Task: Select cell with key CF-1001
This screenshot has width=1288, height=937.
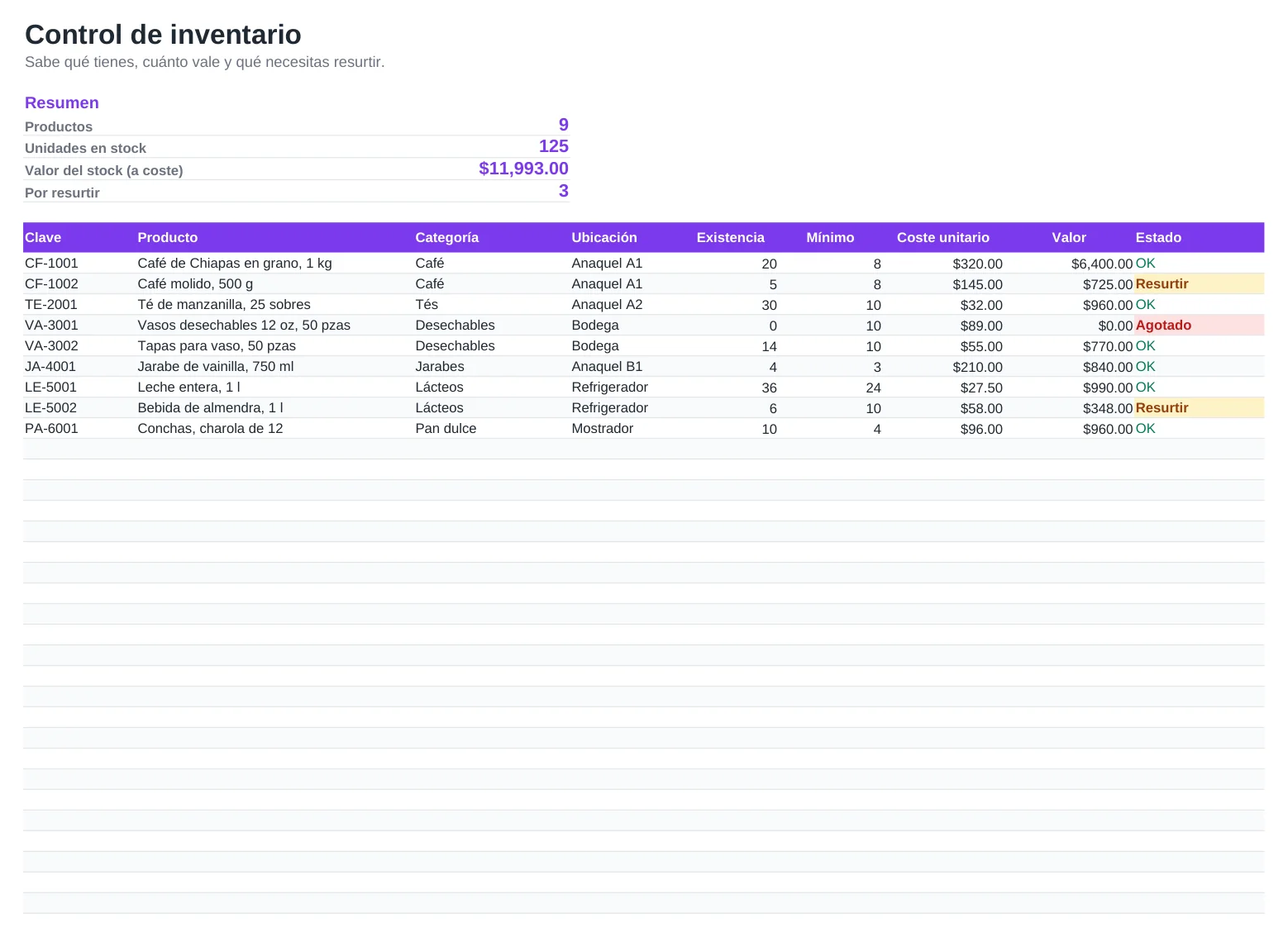Action: coord(51,263)
